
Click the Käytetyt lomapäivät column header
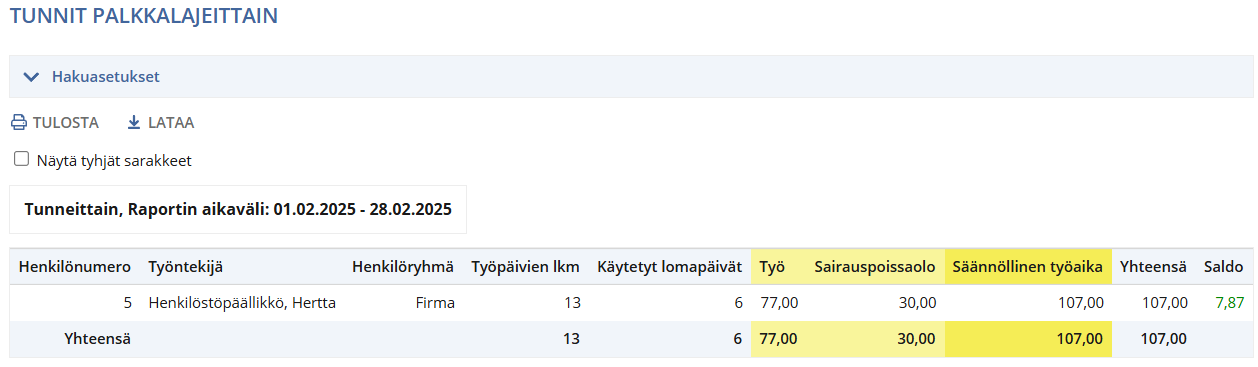[669, 267]
